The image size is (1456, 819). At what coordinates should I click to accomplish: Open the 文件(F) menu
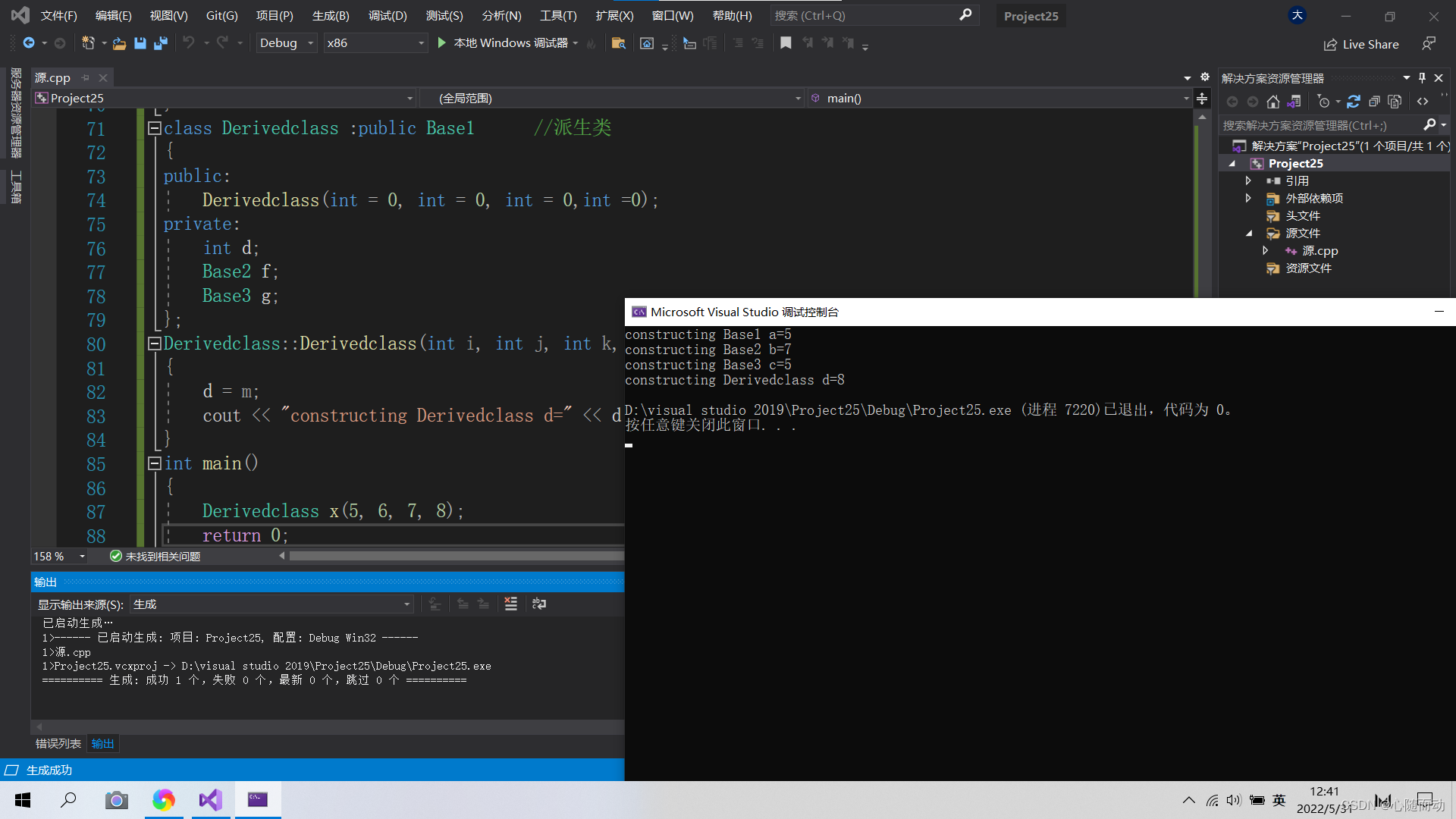(58, 15)
